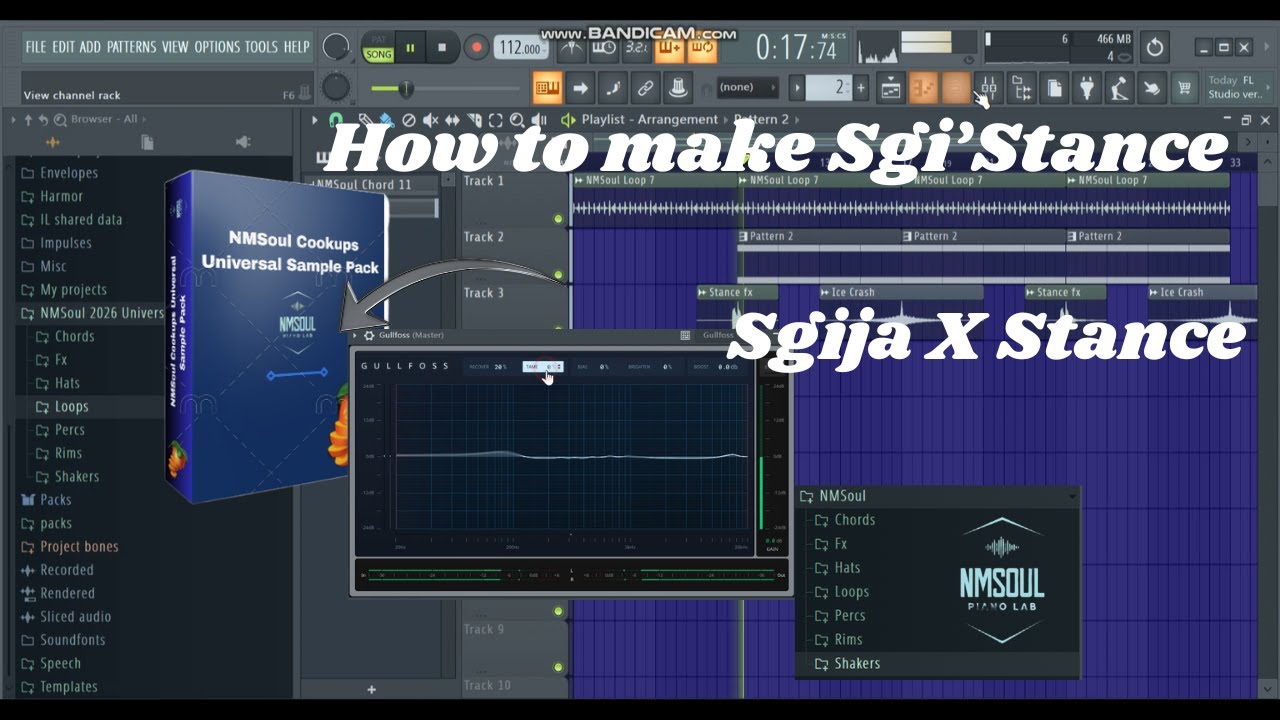Select the playlist Delete tool
Screen dimensions: 1280x720
point(409,120)
